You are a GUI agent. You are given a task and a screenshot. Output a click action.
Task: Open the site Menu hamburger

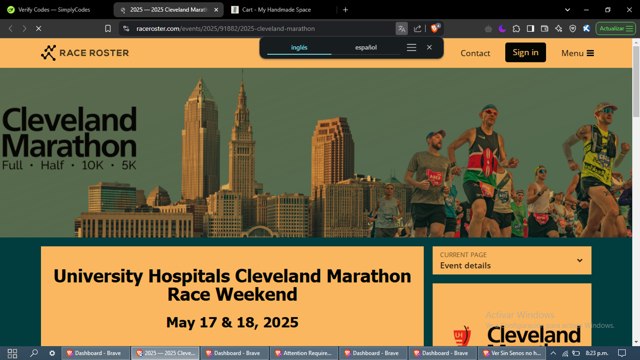point(578,53)
